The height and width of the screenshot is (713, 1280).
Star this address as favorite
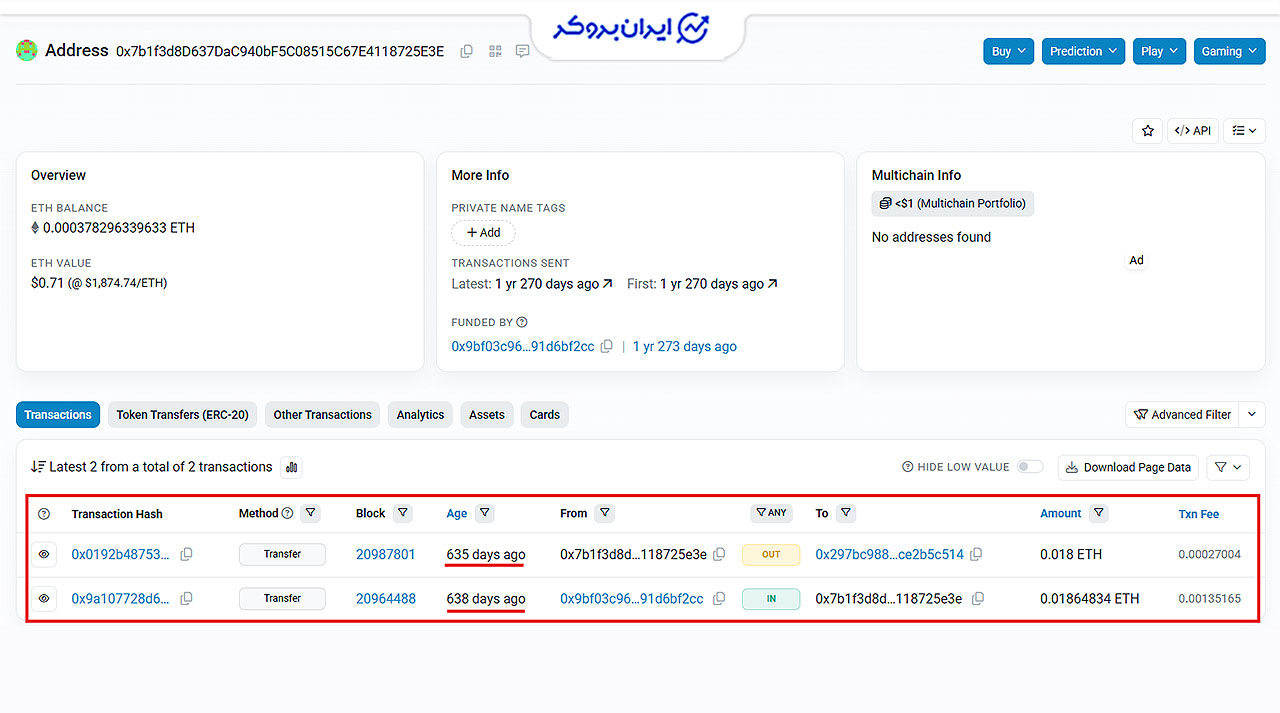1147,130
